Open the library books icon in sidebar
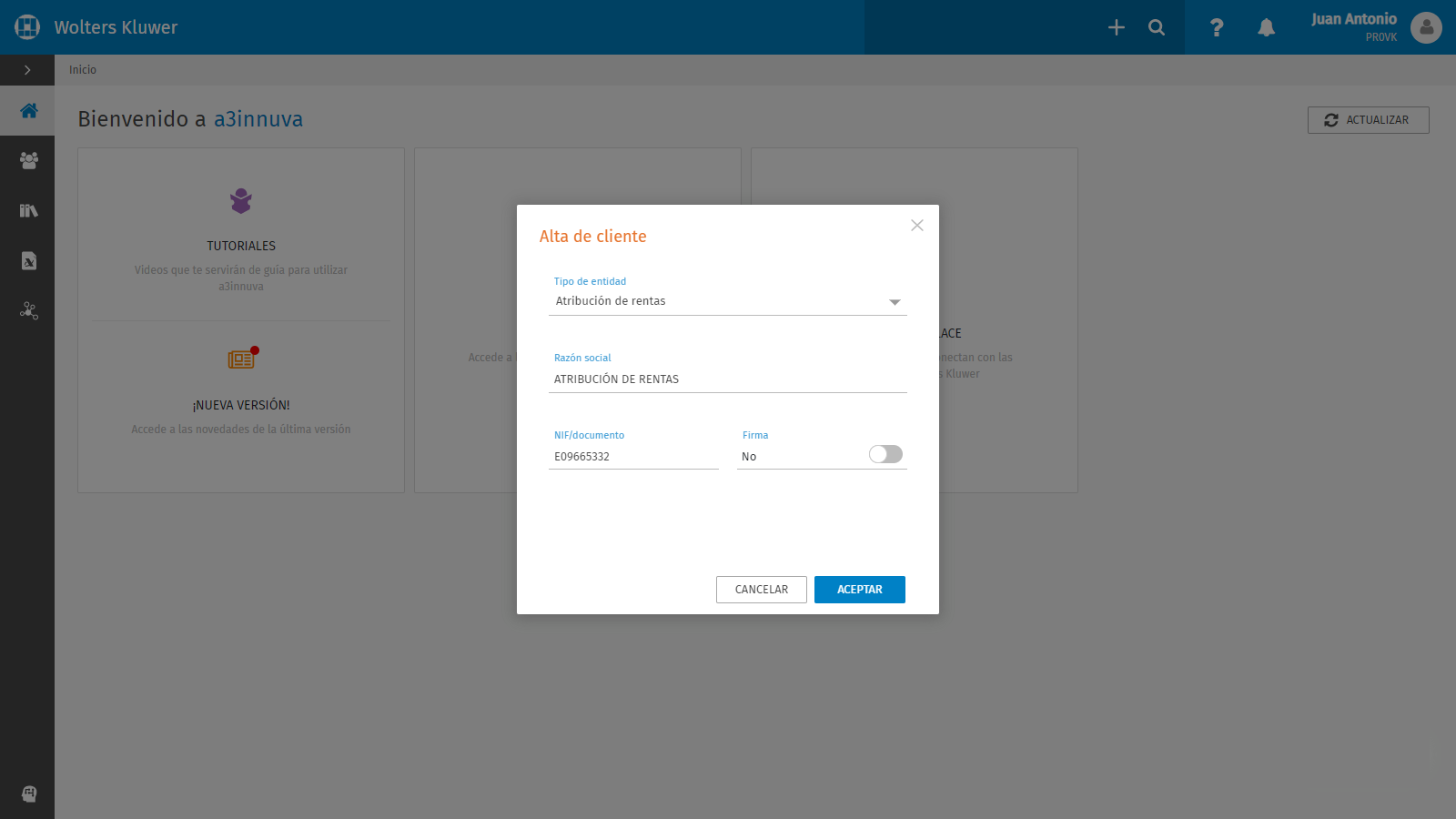The width and height of the screenshot is (1456, 819). [x=28, y=210]
